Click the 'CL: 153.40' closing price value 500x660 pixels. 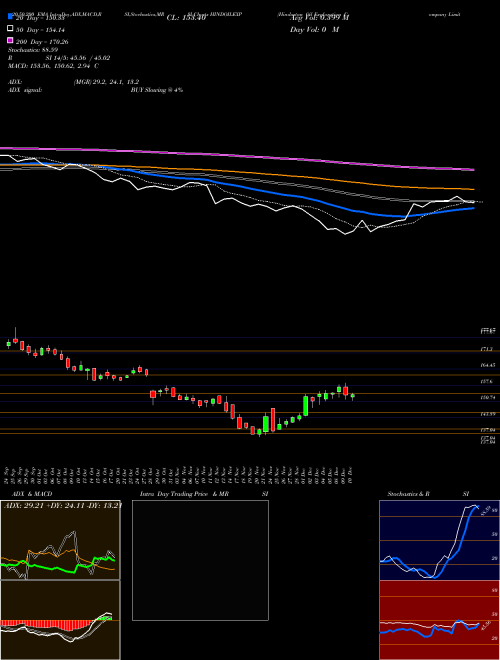pos(186,18)
